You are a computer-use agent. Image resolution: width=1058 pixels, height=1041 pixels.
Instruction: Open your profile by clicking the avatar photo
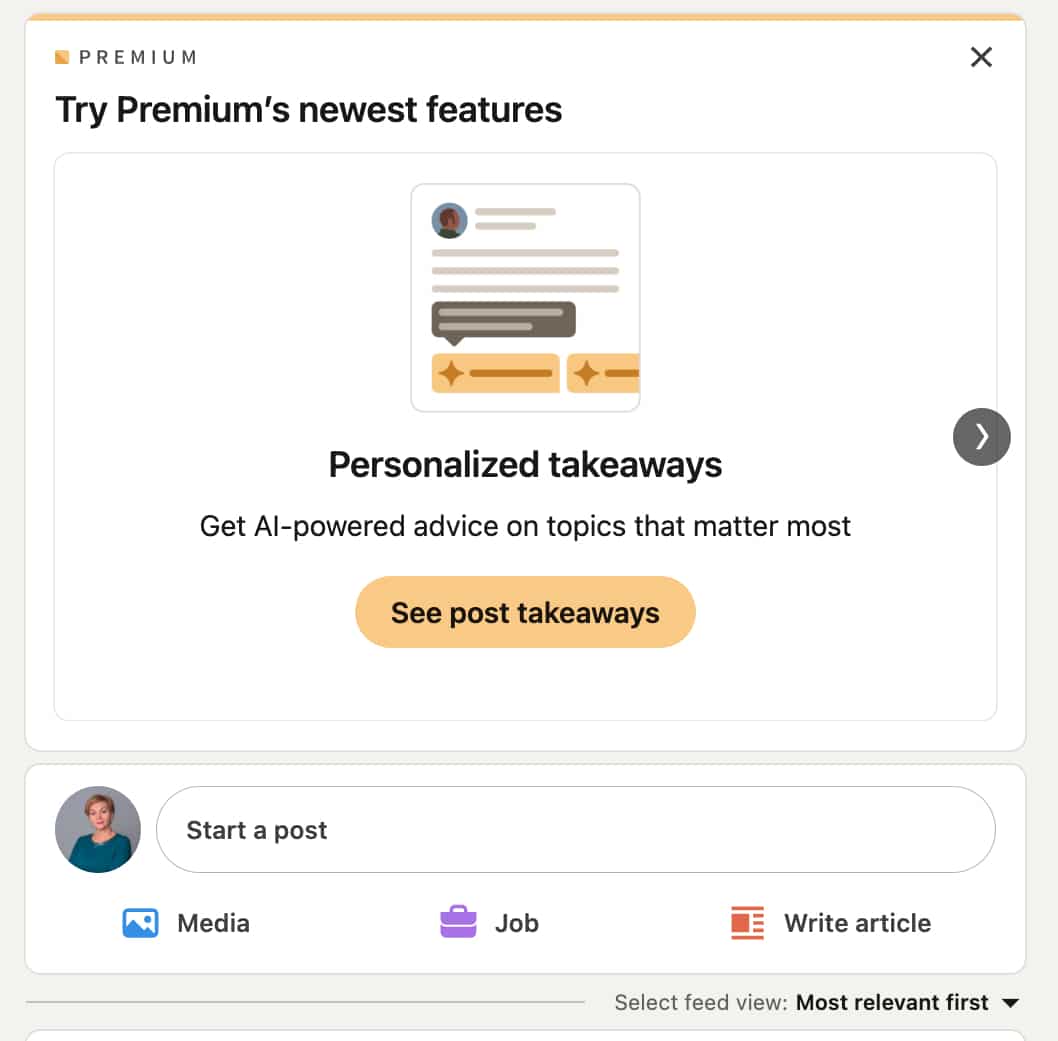[x=98, y=829]
